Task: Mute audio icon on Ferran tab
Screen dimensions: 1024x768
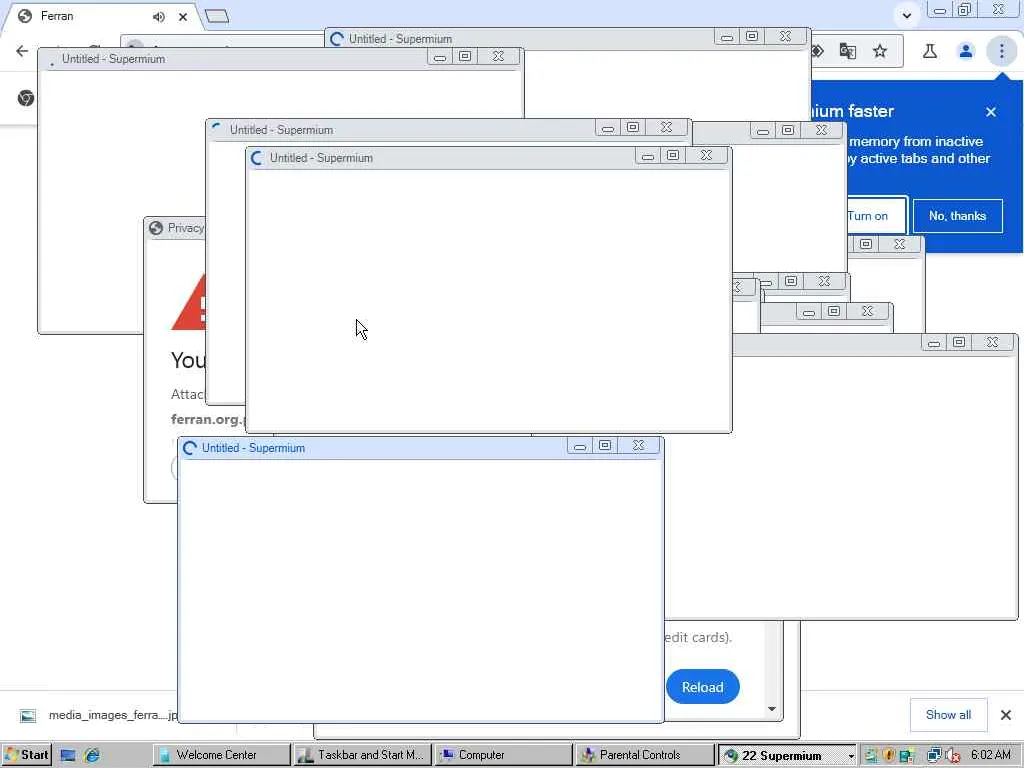Action: tap(159, 17)
